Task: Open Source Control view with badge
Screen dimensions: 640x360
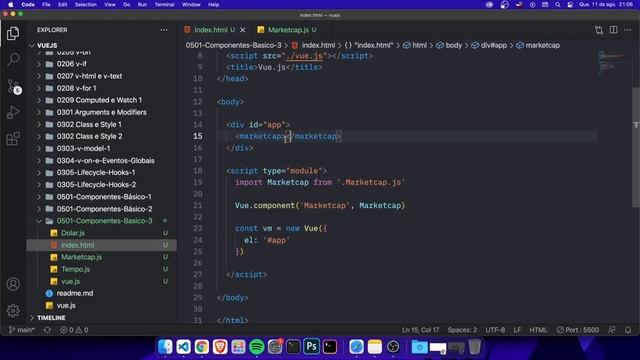Action: [x=13, y=87]
